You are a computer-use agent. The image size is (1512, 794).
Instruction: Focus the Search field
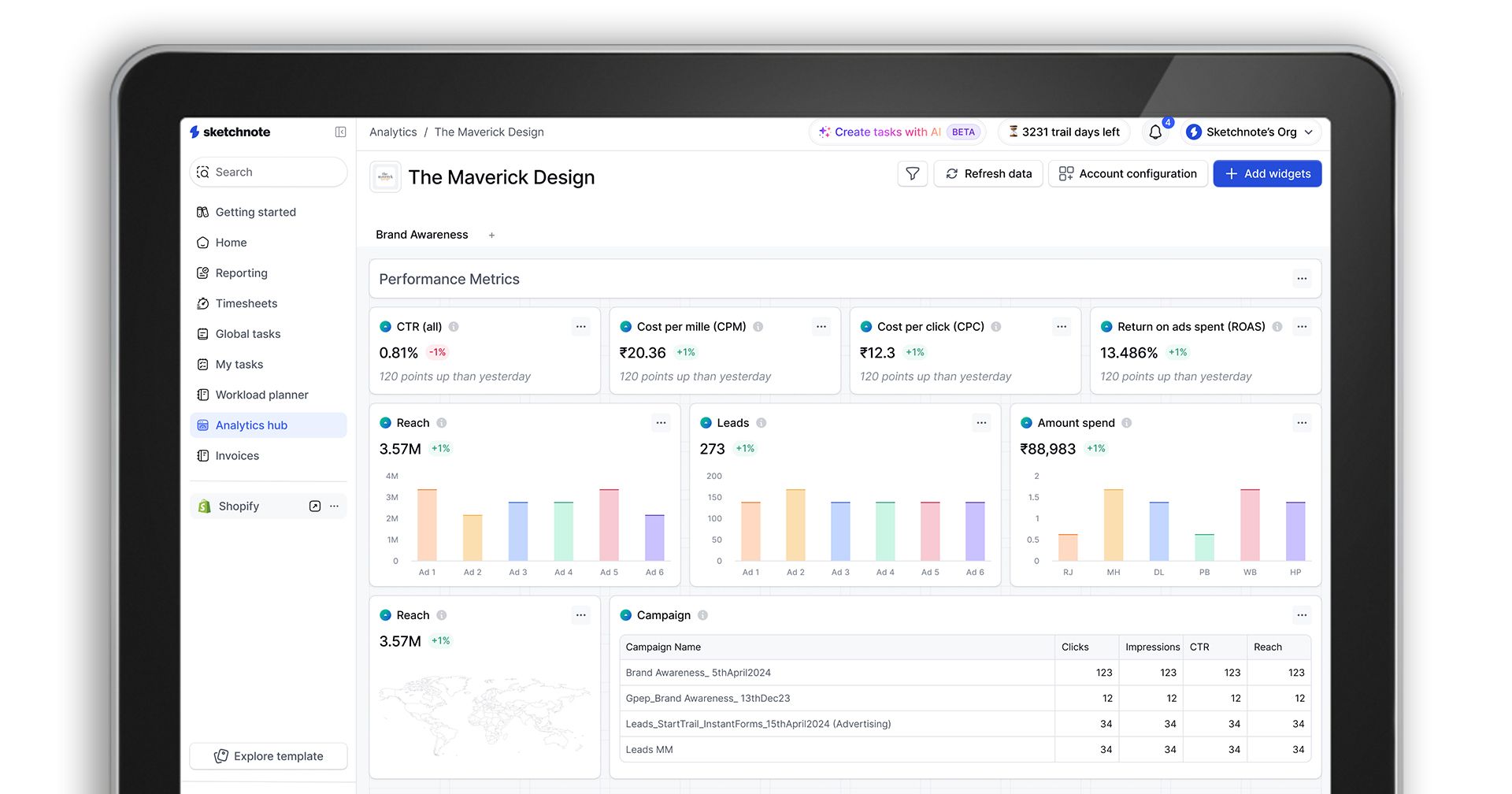[269, 173]
